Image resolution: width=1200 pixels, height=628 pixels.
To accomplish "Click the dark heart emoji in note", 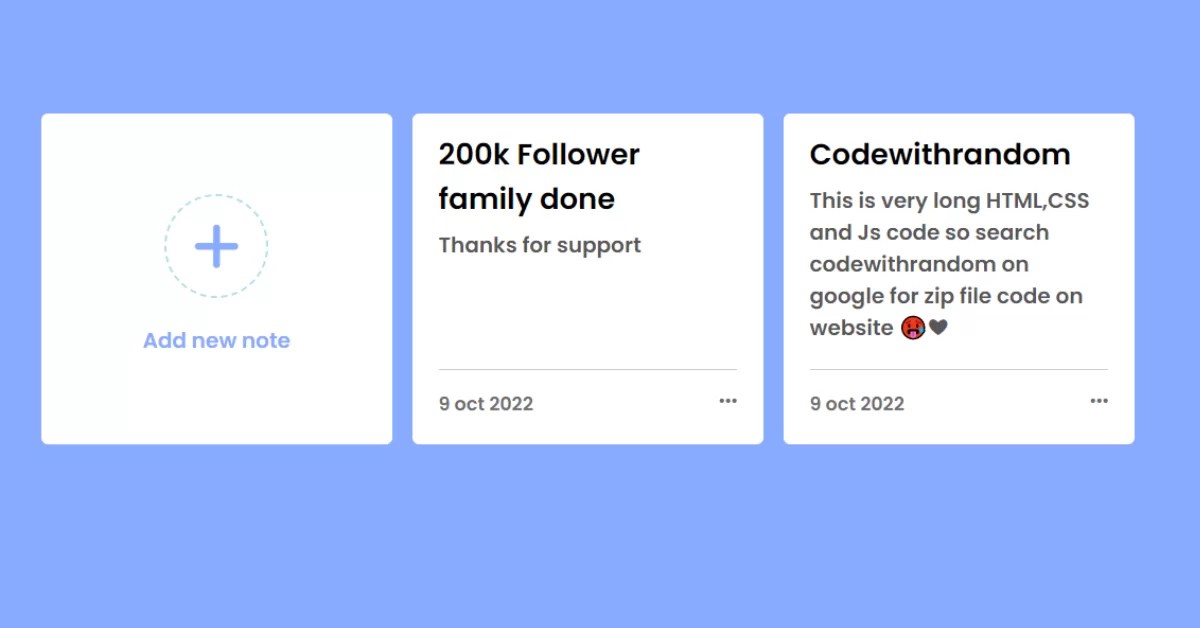I will coord(938,328).
